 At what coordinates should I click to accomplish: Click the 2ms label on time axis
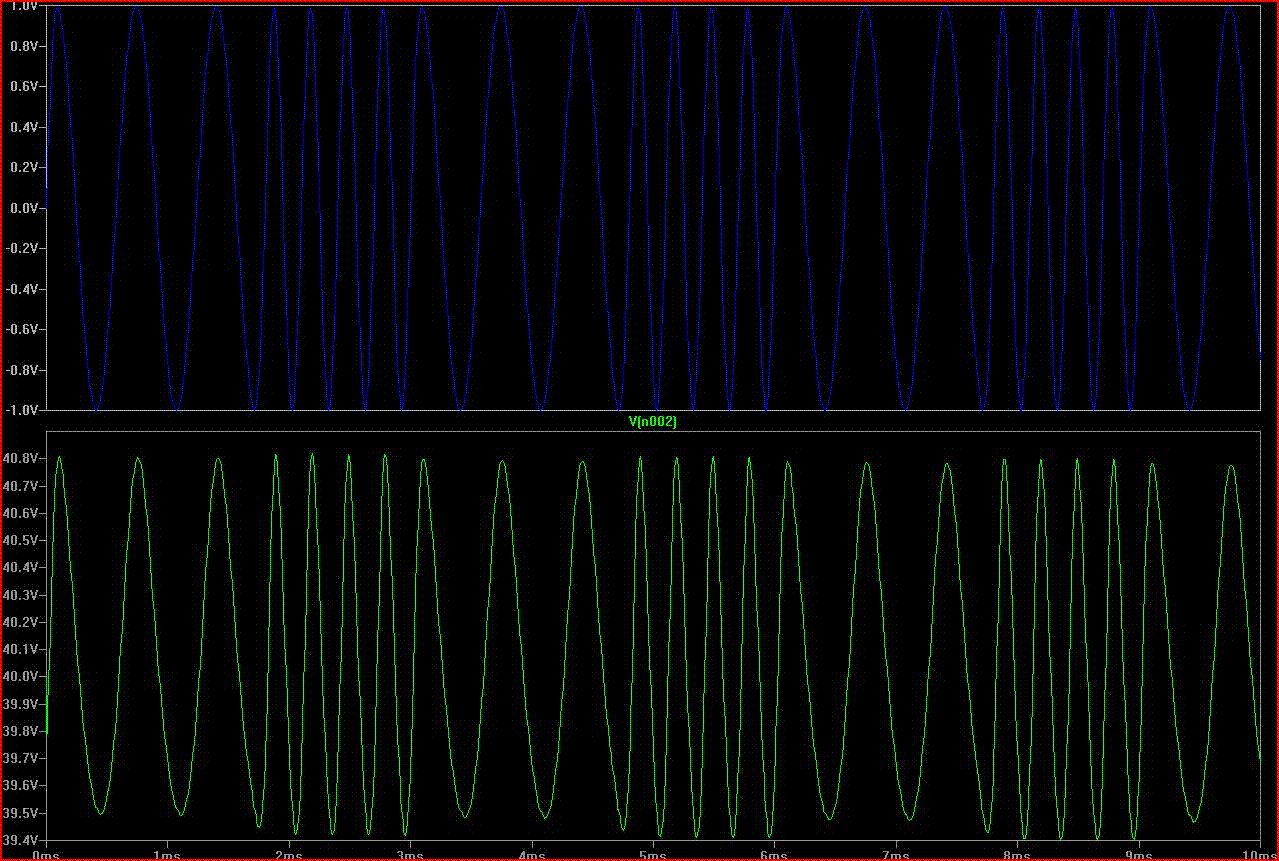click(289, 855)
